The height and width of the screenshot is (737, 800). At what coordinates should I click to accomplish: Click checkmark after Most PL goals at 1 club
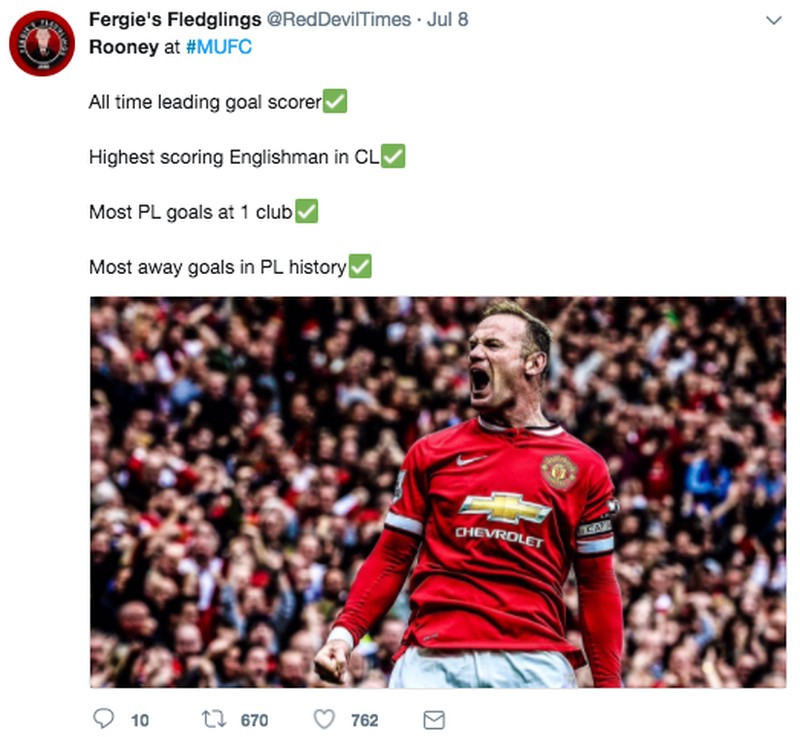306,211
